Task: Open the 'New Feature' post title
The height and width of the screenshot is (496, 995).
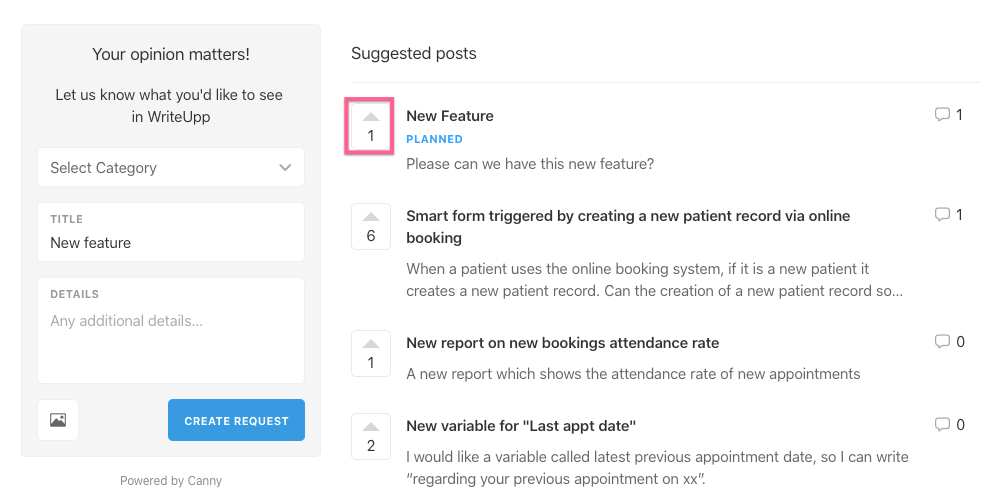Action: tap(450, 116)
